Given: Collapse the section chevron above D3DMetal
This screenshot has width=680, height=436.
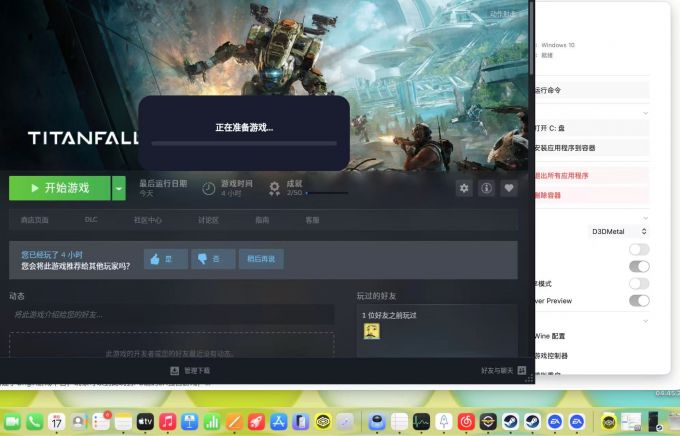Looking at the screenshot, I should pos(646,218).
